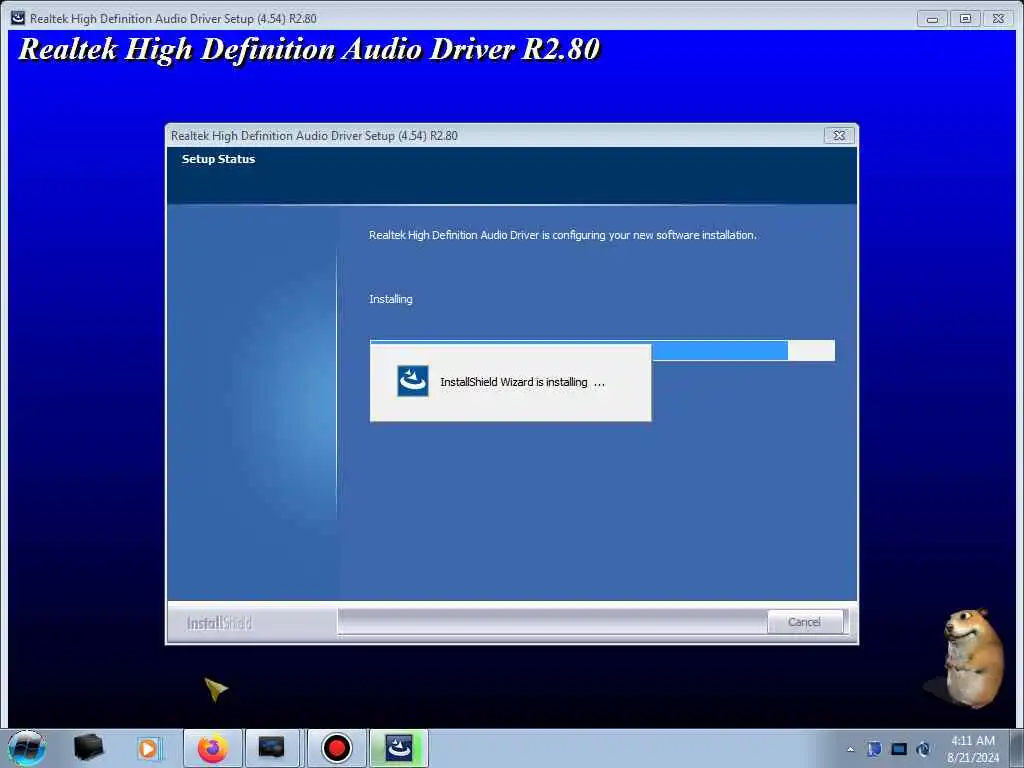The image size is (1024, 768).
Task: Cancel the Realtek driver installation
Action: click(805, 622)
